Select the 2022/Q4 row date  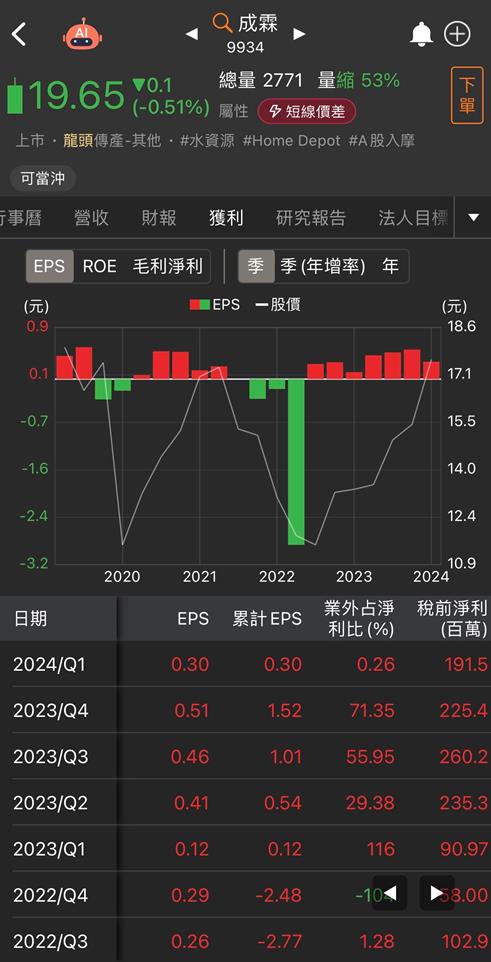[51, 895]
